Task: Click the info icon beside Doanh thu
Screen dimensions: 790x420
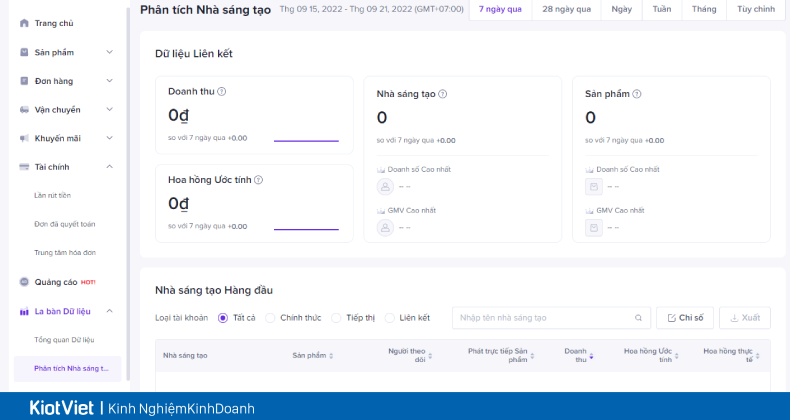Action: (222, 91)
